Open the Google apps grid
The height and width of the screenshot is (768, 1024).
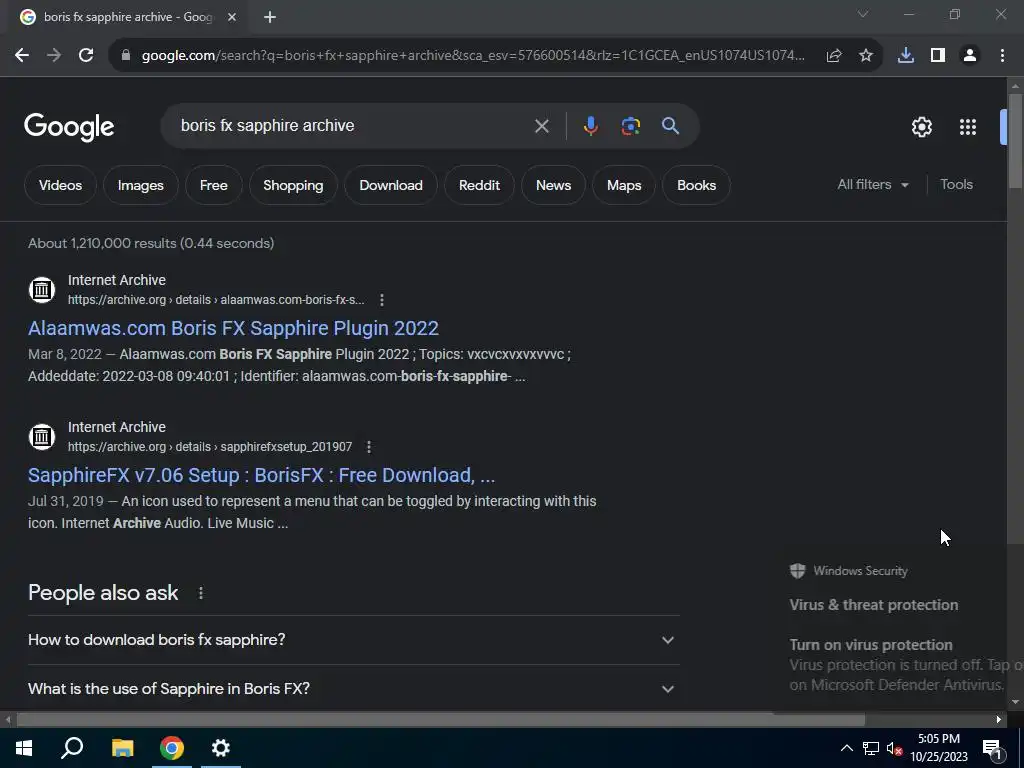pos(968,127)
